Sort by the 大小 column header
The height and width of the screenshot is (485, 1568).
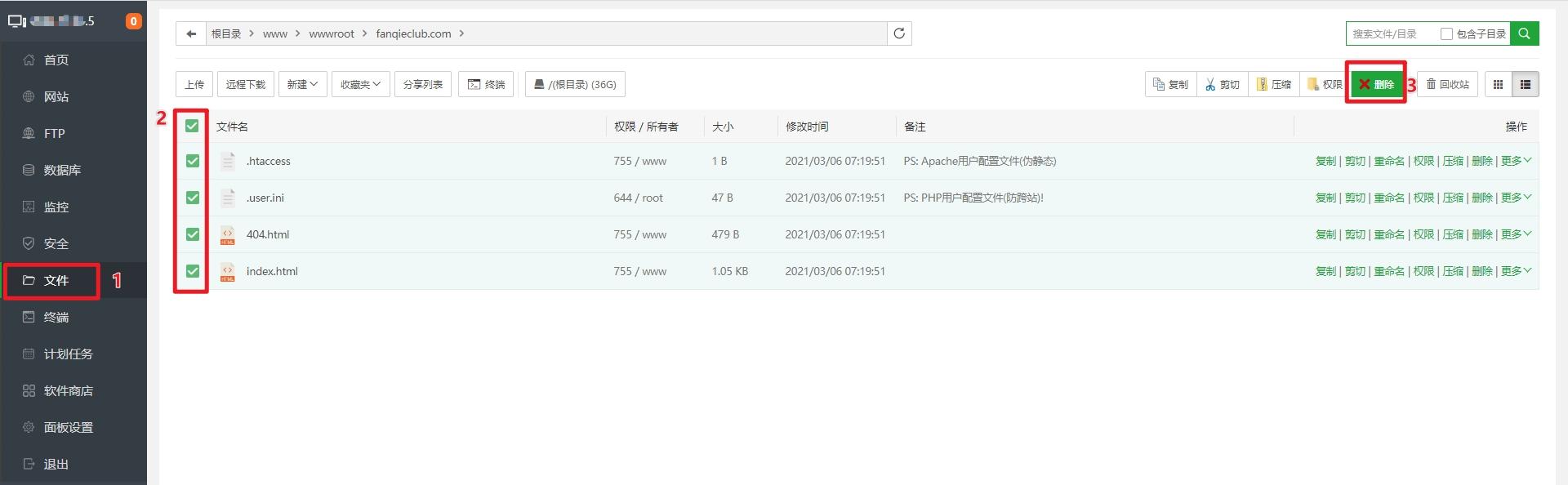point(723,127)
